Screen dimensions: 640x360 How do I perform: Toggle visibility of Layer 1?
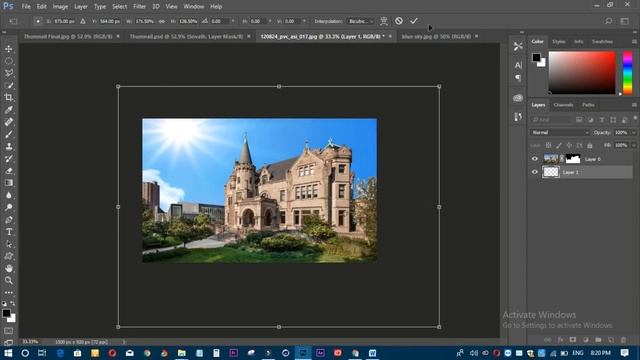point(535,172)
